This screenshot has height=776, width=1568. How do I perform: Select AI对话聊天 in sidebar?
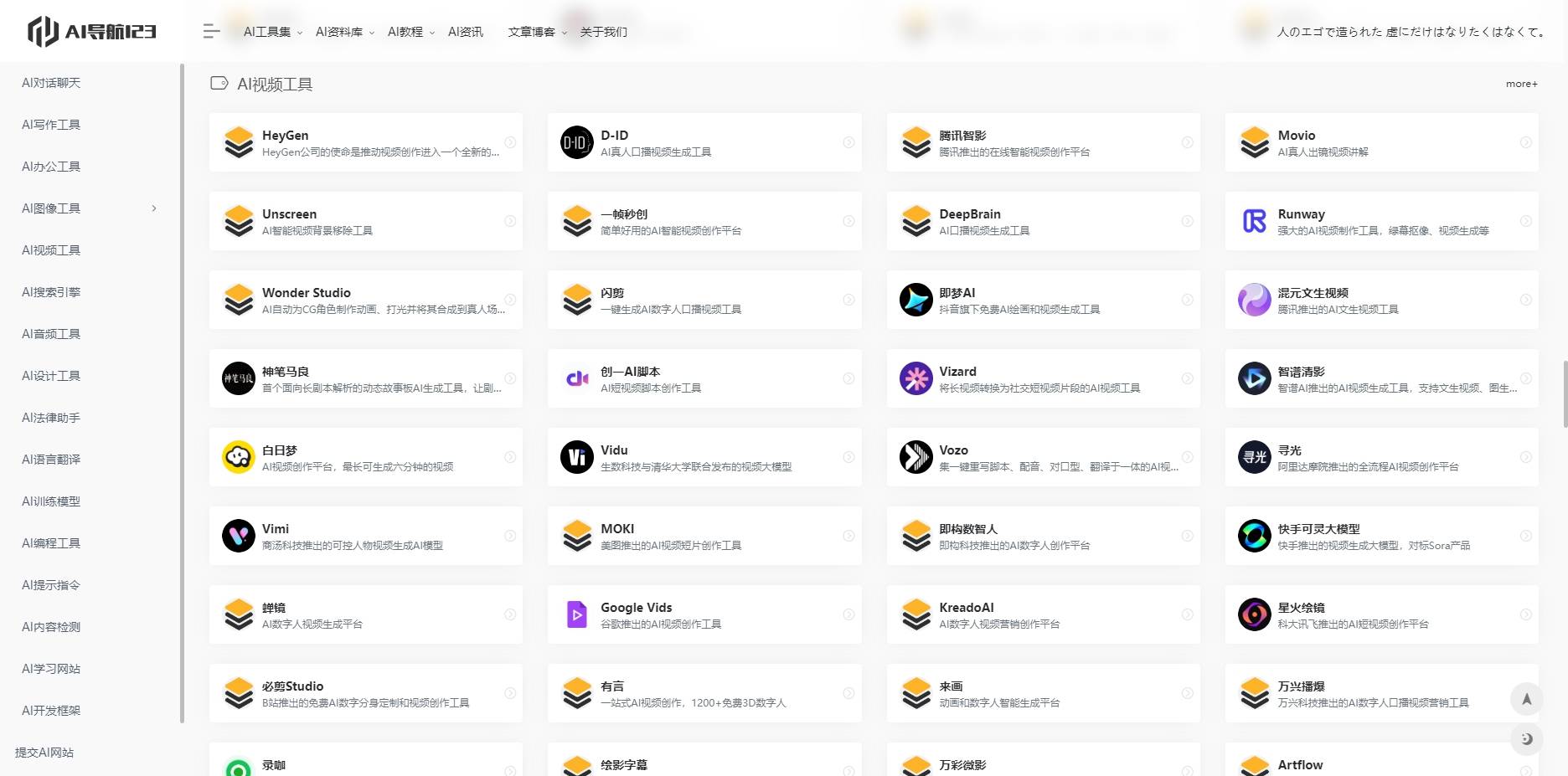point(51,83)
